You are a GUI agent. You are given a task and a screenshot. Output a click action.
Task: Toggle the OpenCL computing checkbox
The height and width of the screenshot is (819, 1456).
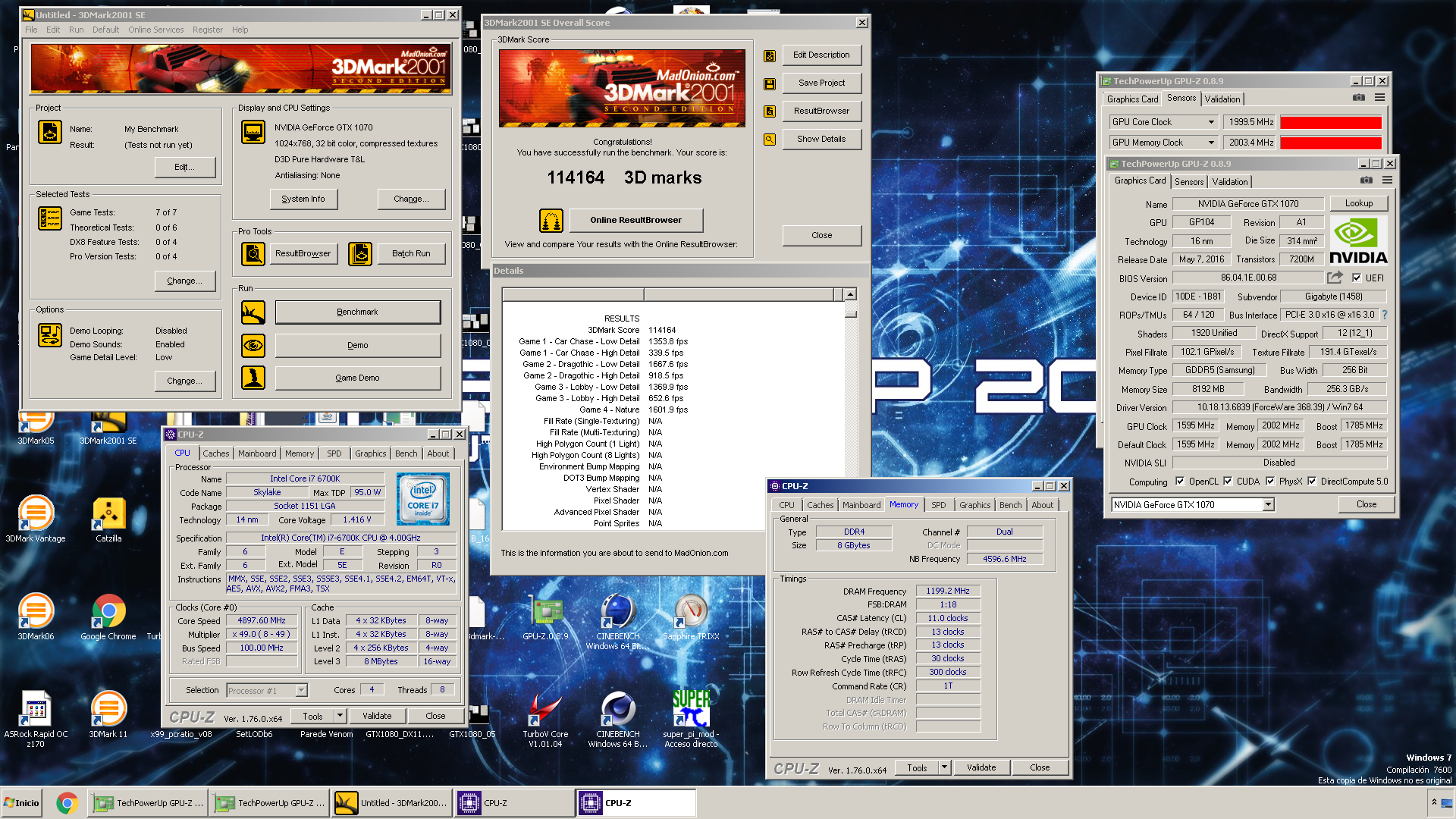(x=1180, y=481)
